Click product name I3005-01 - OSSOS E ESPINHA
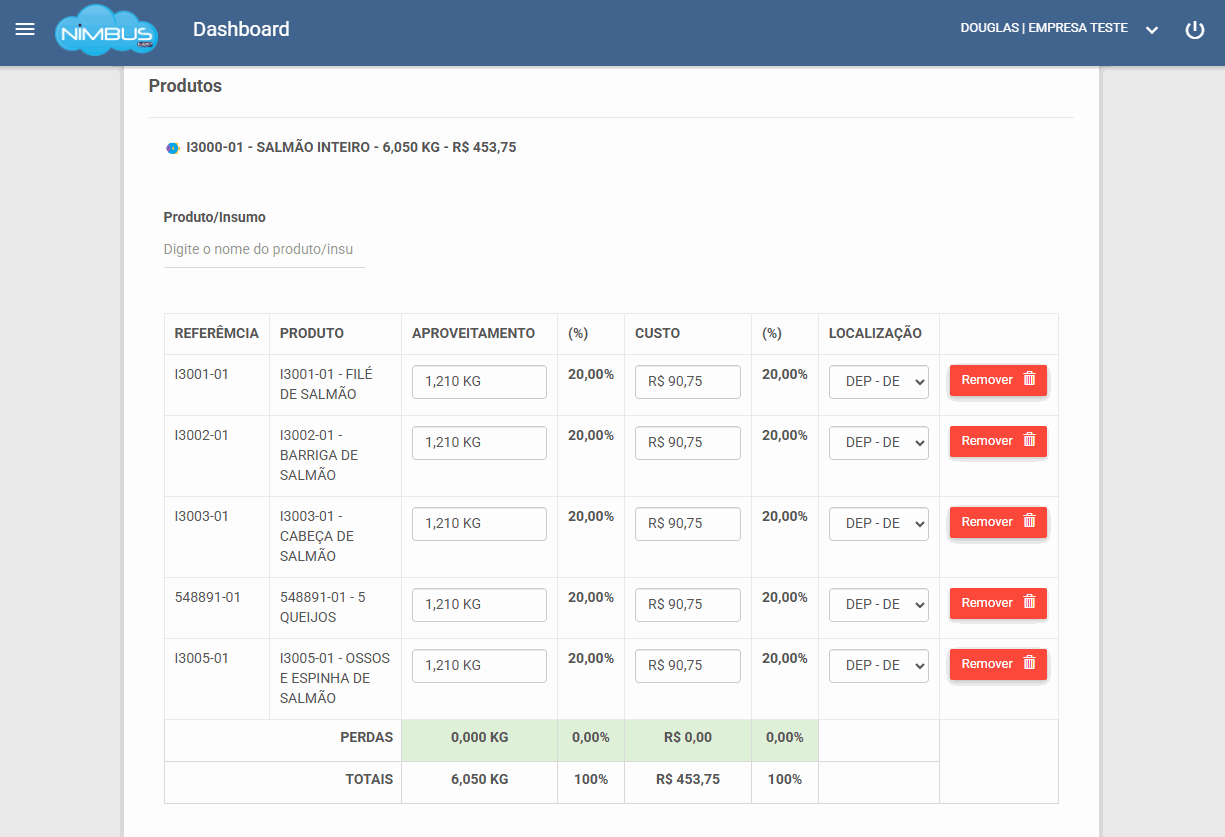The image size is (1225, 837). 335,678
